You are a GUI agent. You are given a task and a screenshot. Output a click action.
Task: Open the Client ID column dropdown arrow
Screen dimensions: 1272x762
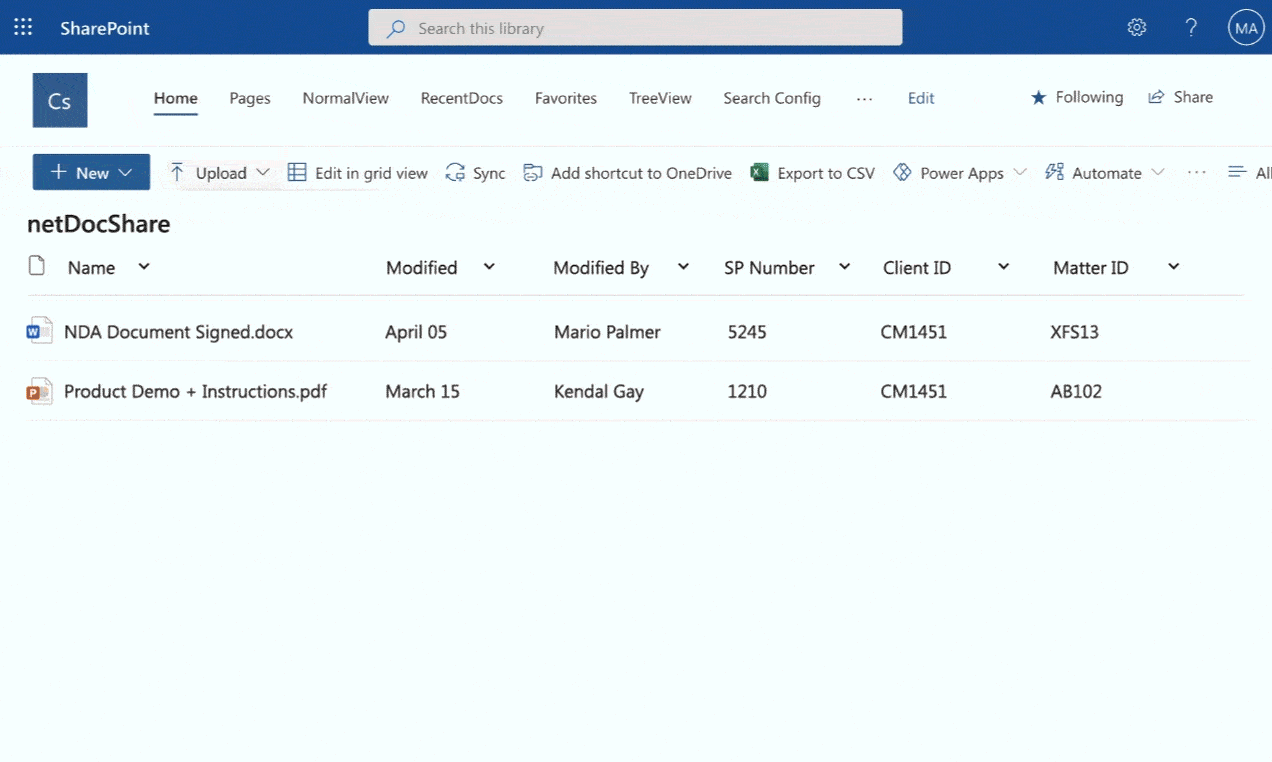pos(1003,266)
